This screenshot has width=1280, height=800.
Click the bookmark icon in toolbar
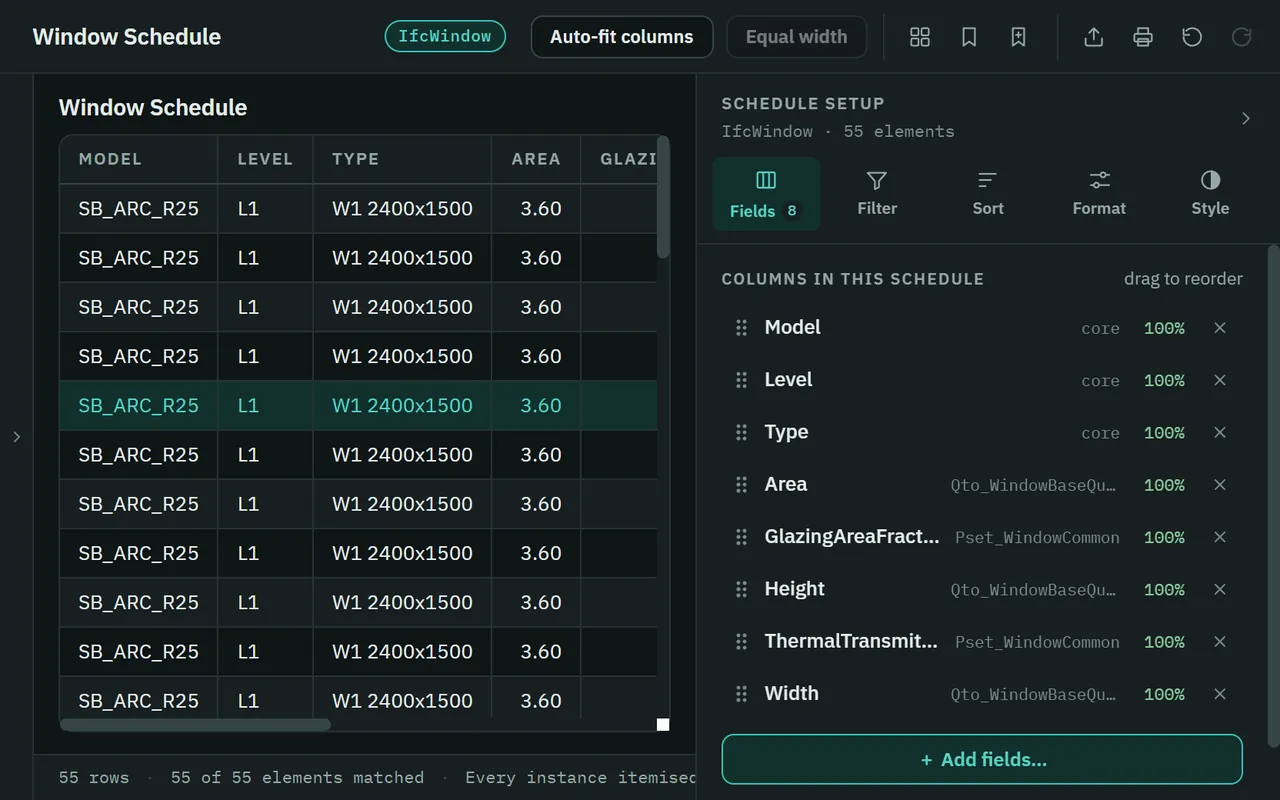coord(969,37)
